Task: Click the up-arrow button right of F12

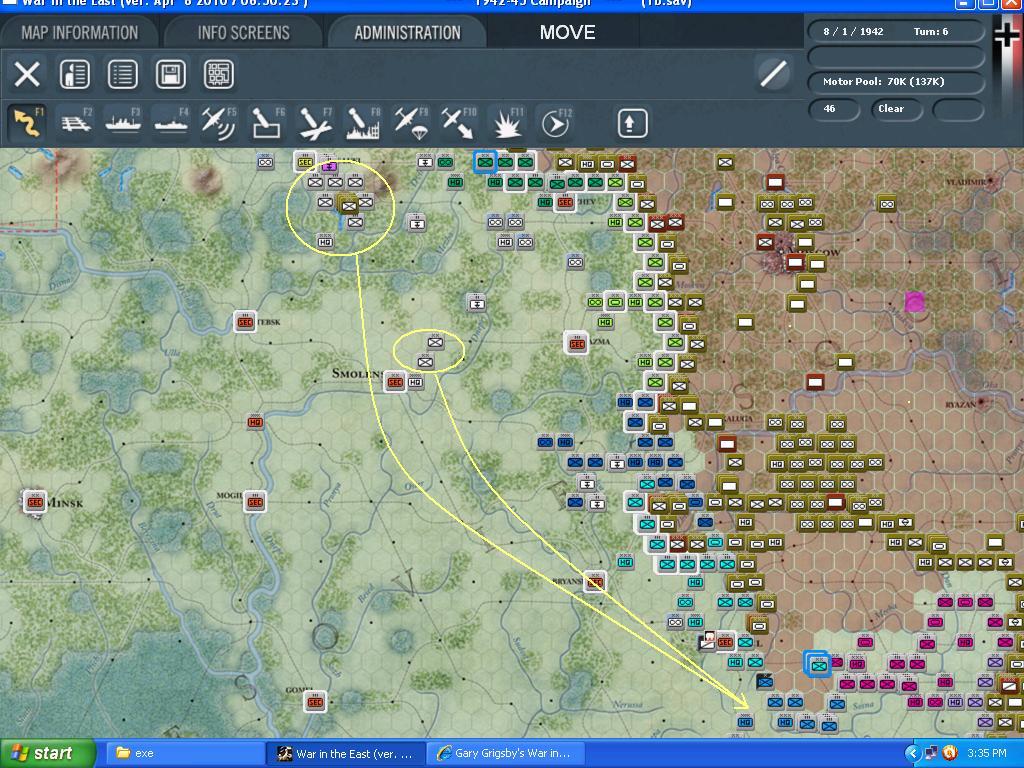Action: click(x=632, y=123)
